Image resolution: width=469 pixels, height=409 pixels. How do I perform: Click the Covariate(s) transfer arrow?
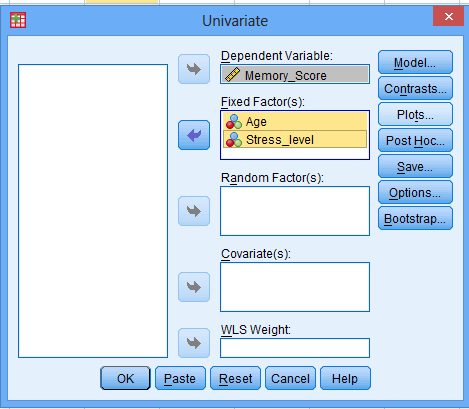click(194, 287)
